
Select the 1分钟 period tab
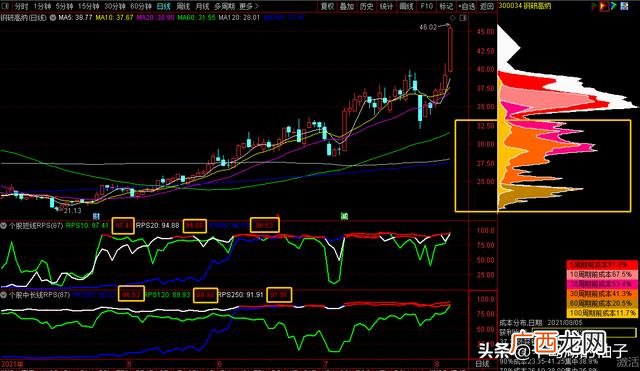click(42, 6)
